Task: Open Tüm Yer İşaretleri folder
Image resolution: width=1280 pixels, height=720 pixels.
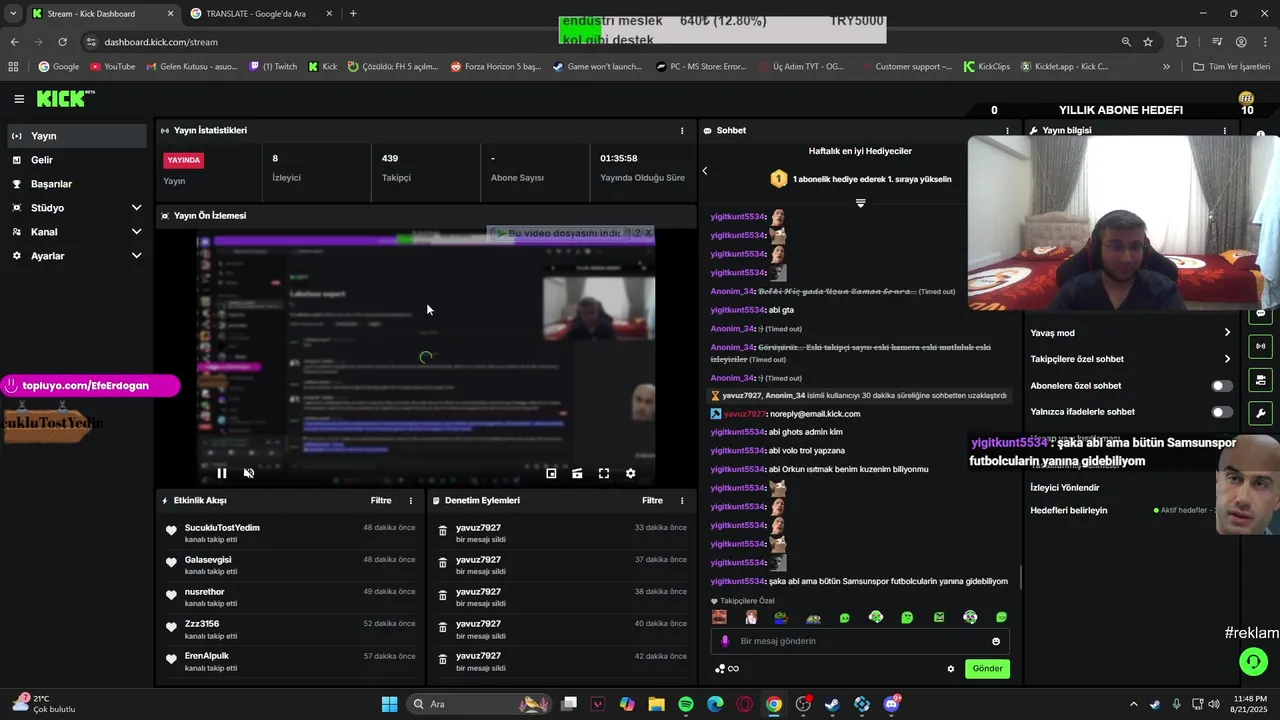Action: 1231,67
